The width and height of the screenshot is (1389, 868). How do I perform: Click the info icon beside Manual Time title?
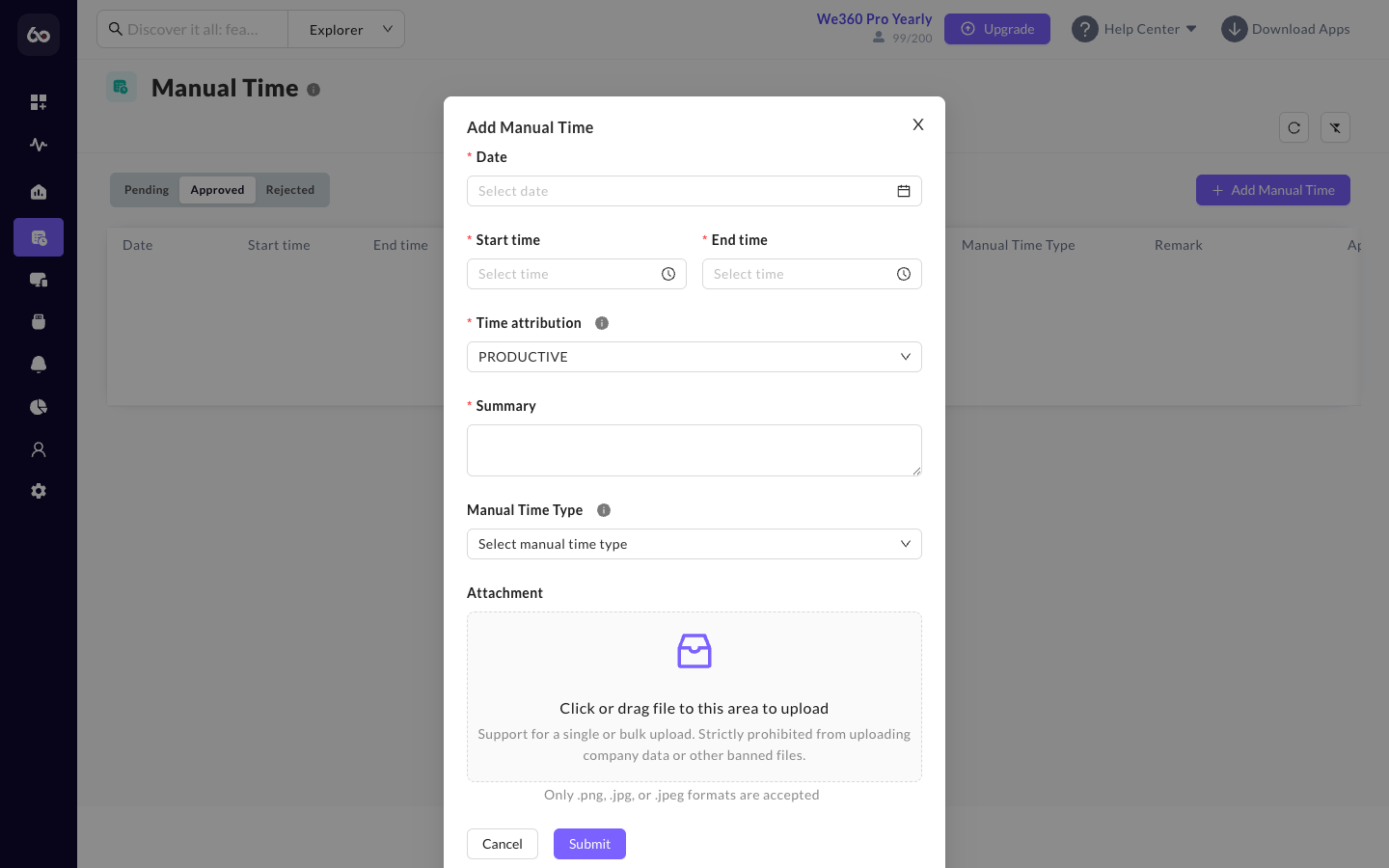[x=313, y=90]
